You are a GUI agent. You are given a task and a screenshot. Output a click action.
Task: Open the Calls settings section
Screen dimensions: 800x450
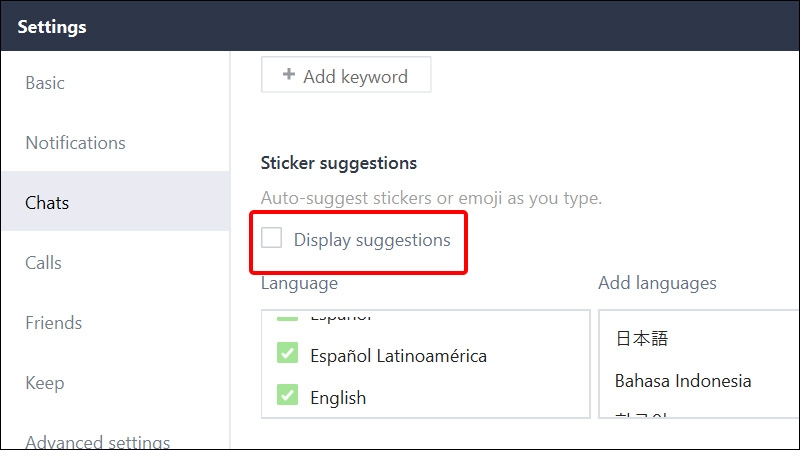(43, 263)
